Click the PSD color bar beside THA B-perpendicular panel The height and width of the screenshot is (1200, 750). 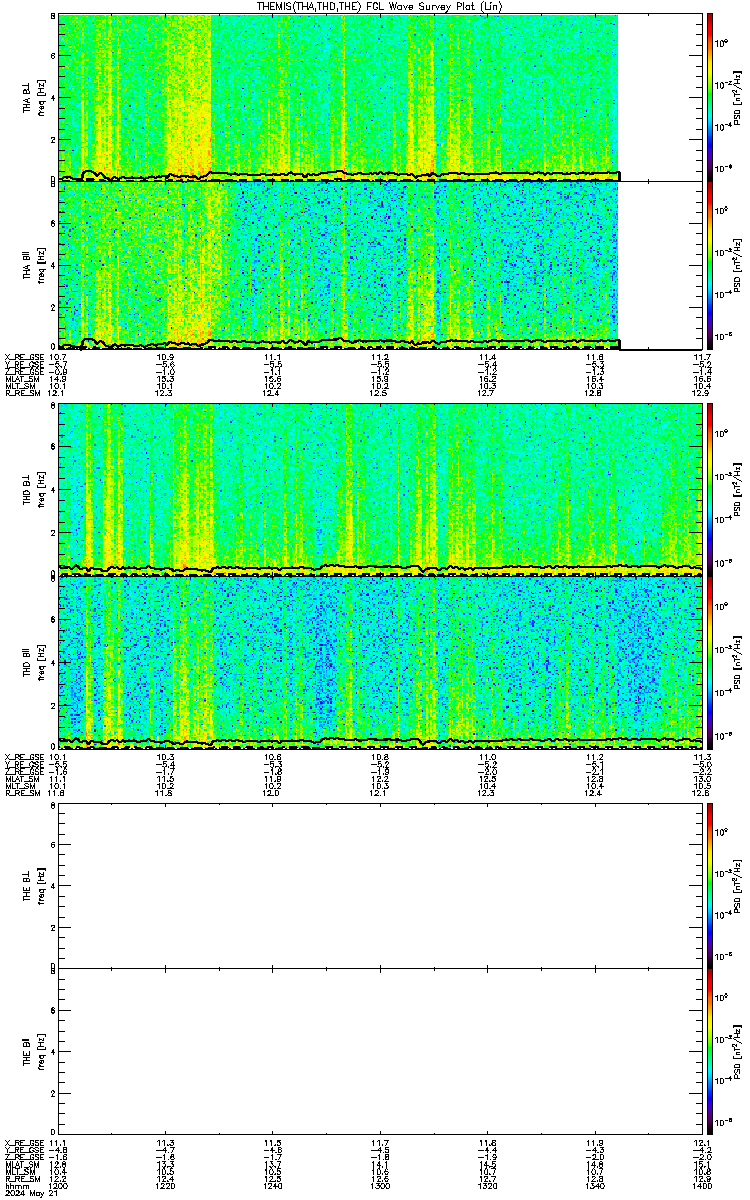(710, 97)
